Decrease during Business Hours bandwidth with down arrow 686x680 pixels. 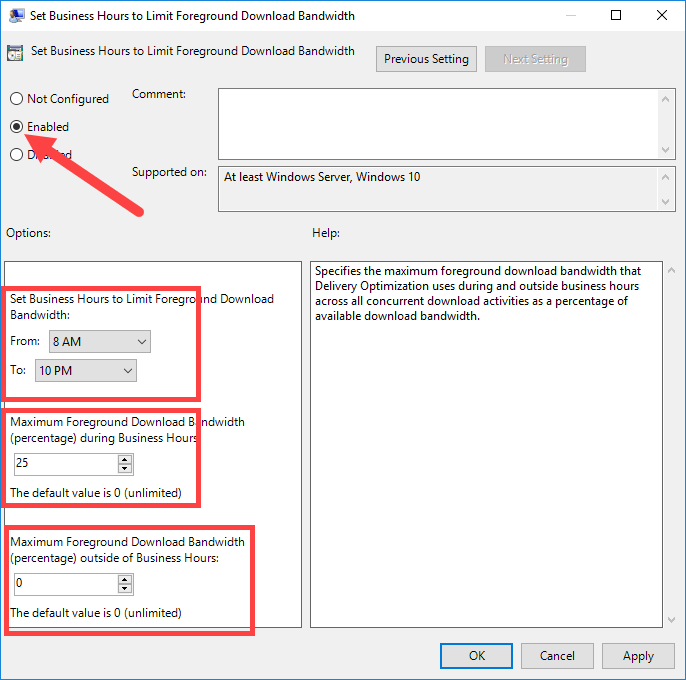(x=125, y=469)
